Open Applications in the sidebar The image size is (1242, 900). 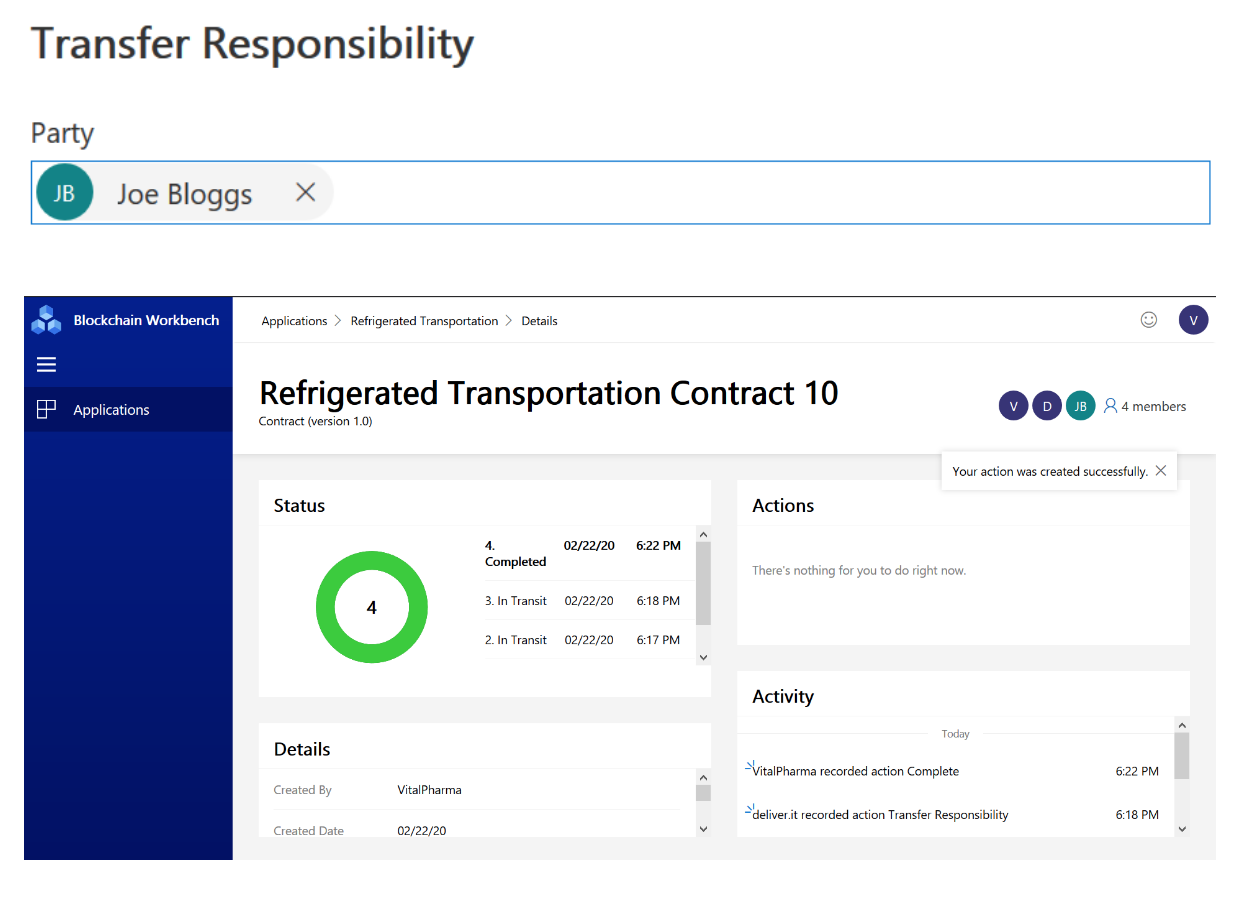tap(128, 410)
